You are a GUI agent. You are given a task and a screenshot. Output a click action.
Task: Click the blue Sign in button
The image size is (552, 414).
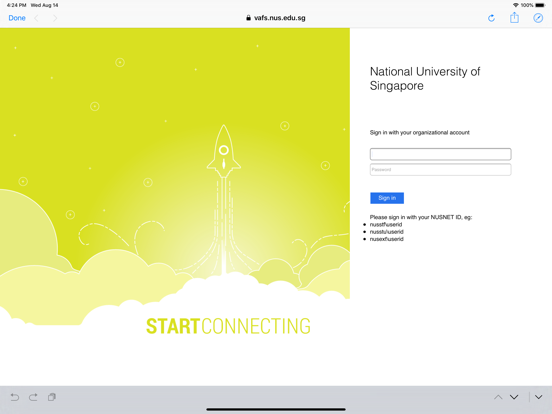[x=387, y=198]
